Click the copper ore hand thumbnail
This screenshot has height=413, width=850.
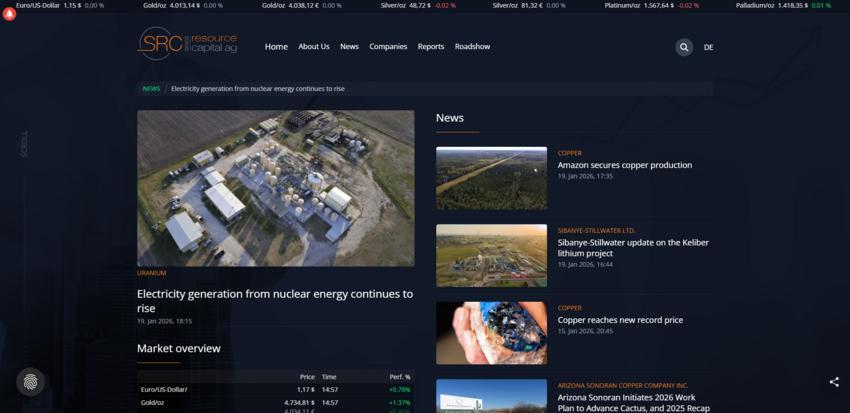(x=491, y=333)
